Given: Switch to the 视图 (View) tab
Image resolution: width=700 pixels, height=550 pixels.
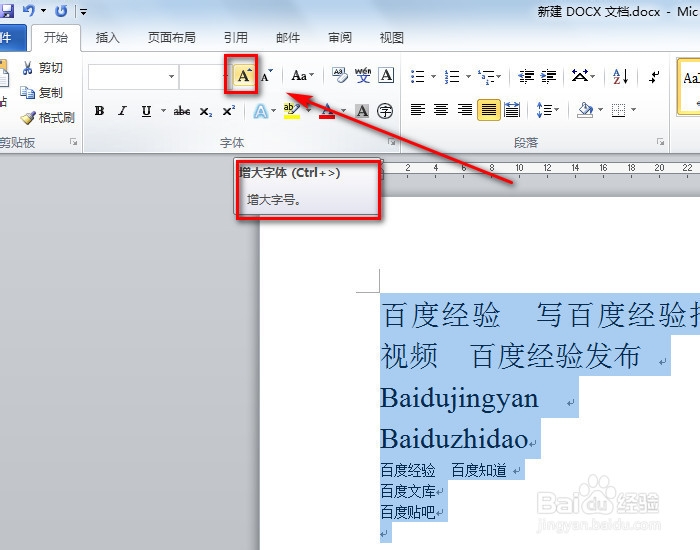Looking at the screenshot, I should [392, 38].
